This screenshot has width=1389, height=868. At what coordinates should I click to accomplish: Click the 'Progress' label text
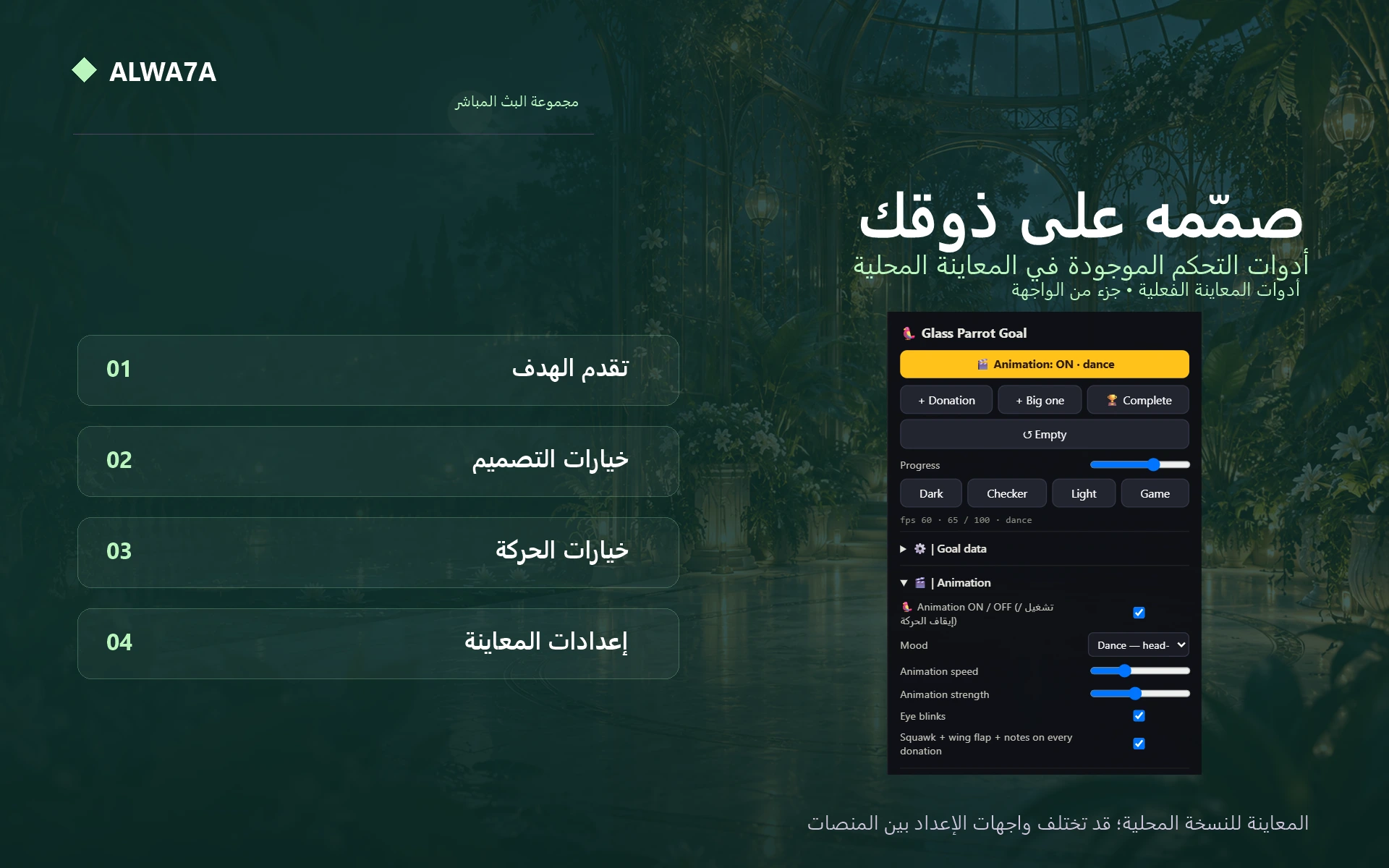[919, 465]
